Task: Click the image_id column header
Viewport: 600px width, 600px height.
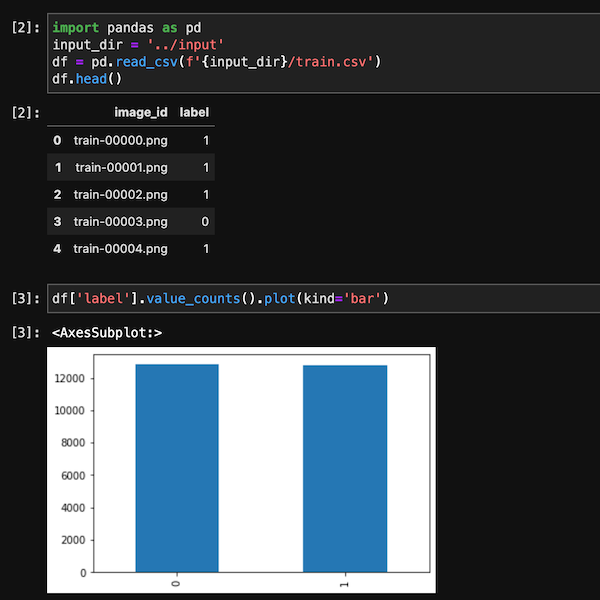Action: [141, 112]
